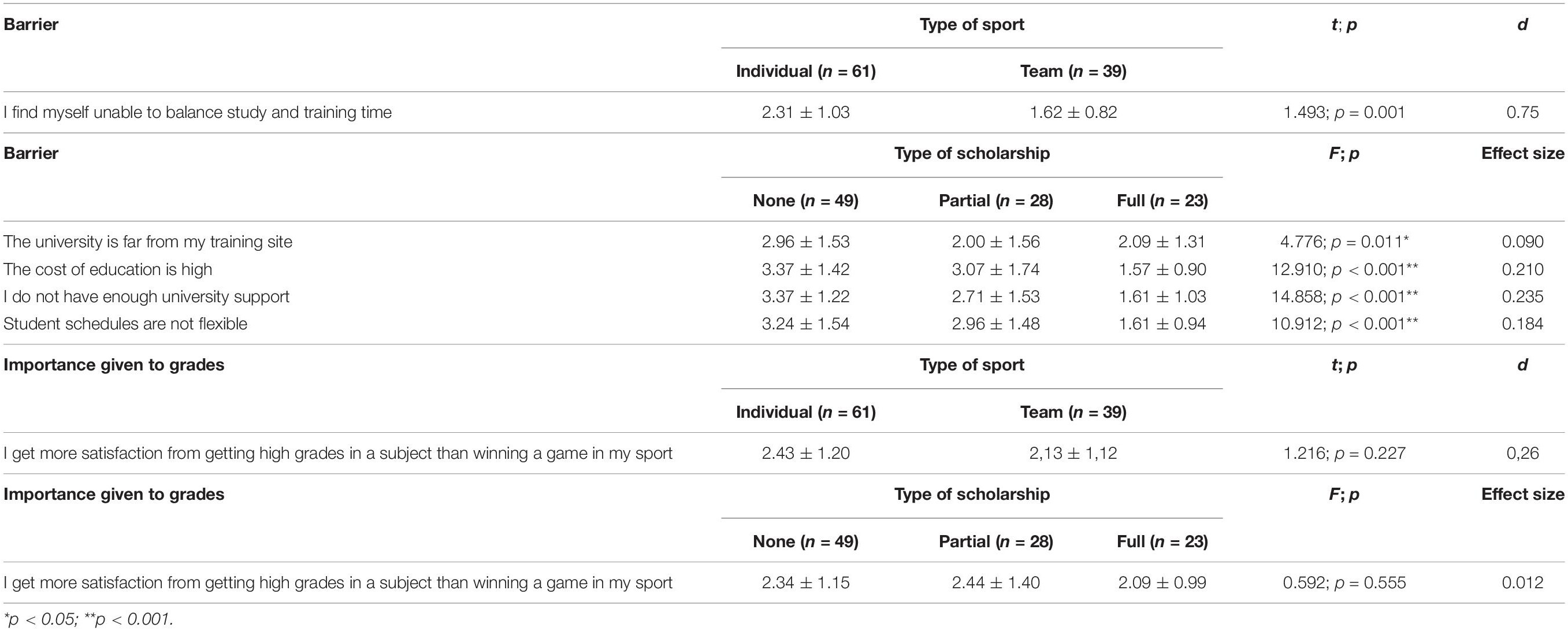Click row 'The cost of education is high'
Screen dimensions: 1568x631
click(784, 269)
